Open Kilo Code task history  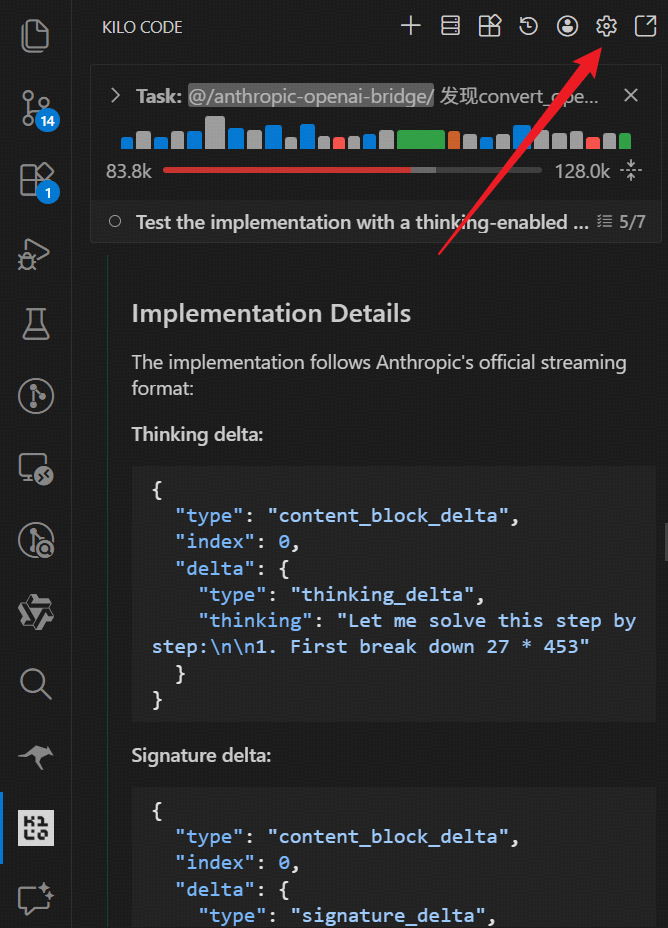[529, 27]
